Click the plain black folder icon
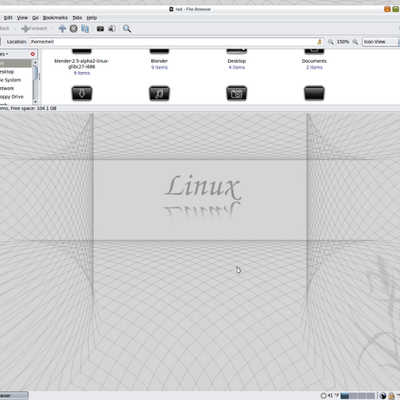The width and height of the screenshot is (400, 400). (314, 93)
